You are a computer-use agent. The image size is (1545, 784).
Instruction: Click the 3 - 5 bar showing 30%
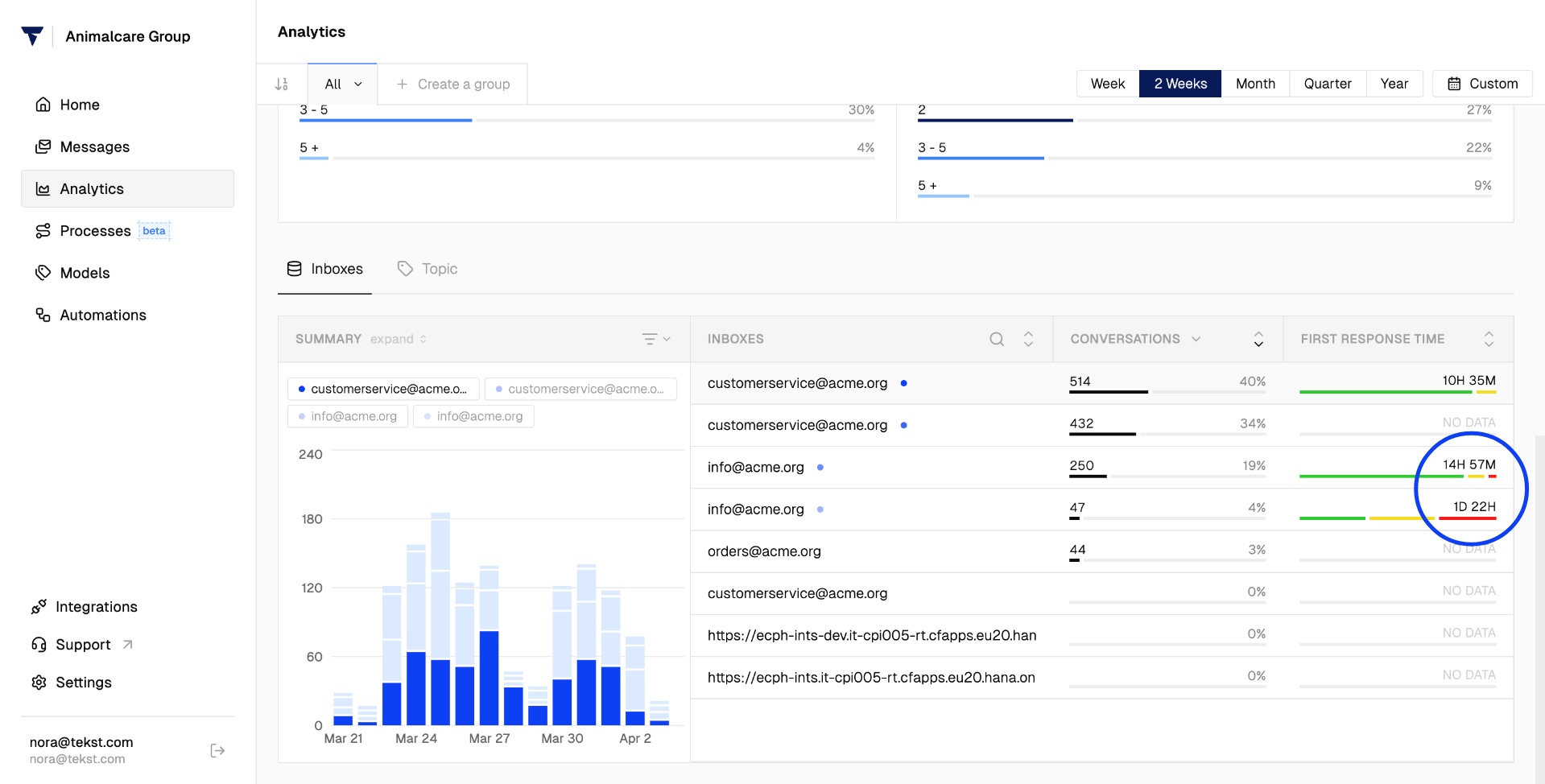pyautogui.click(x=587, y=120)
